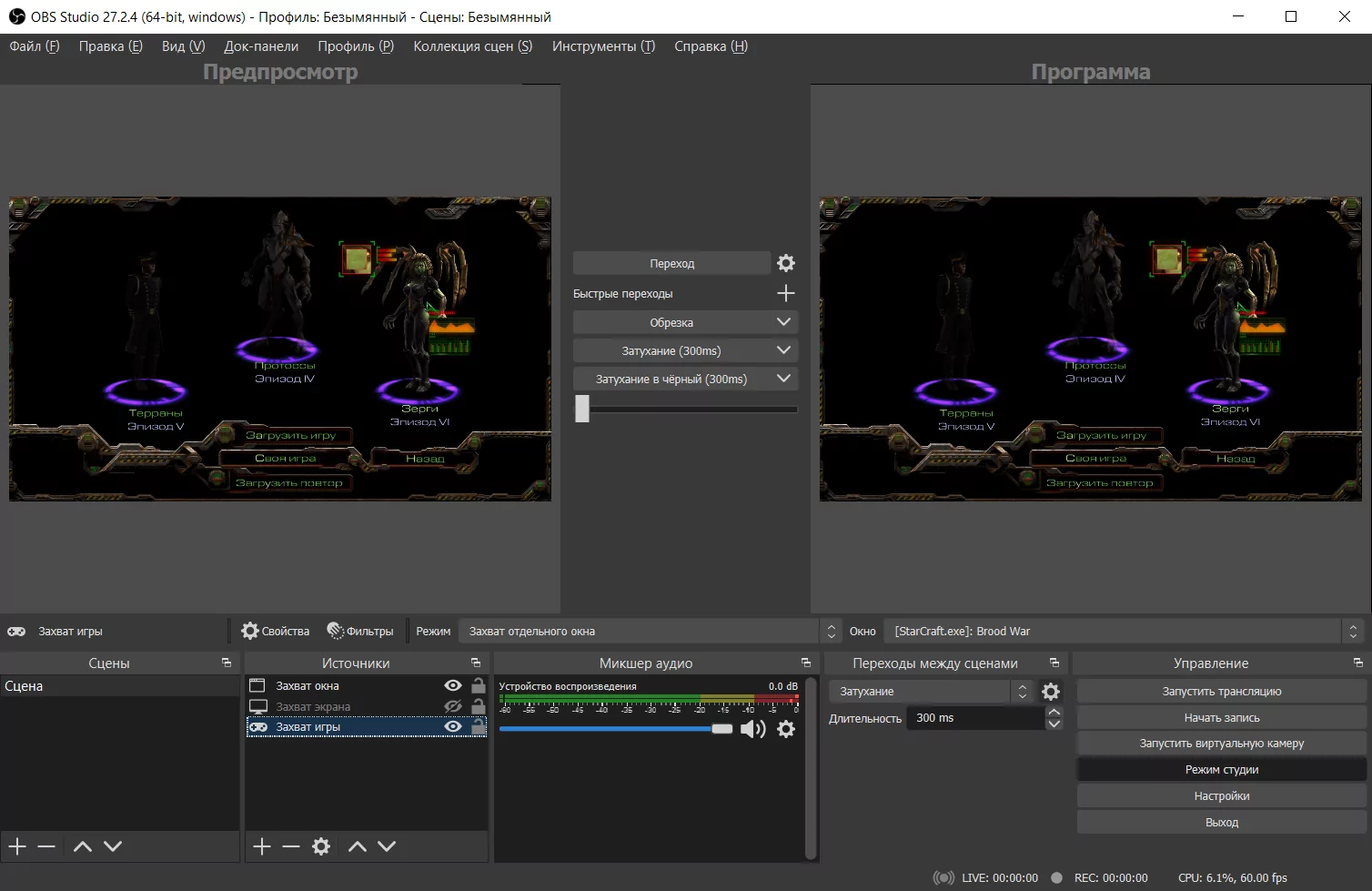Click Запустить трансляцию
The width and height of the screenshot is (1372, 891).
point(1222,691)
